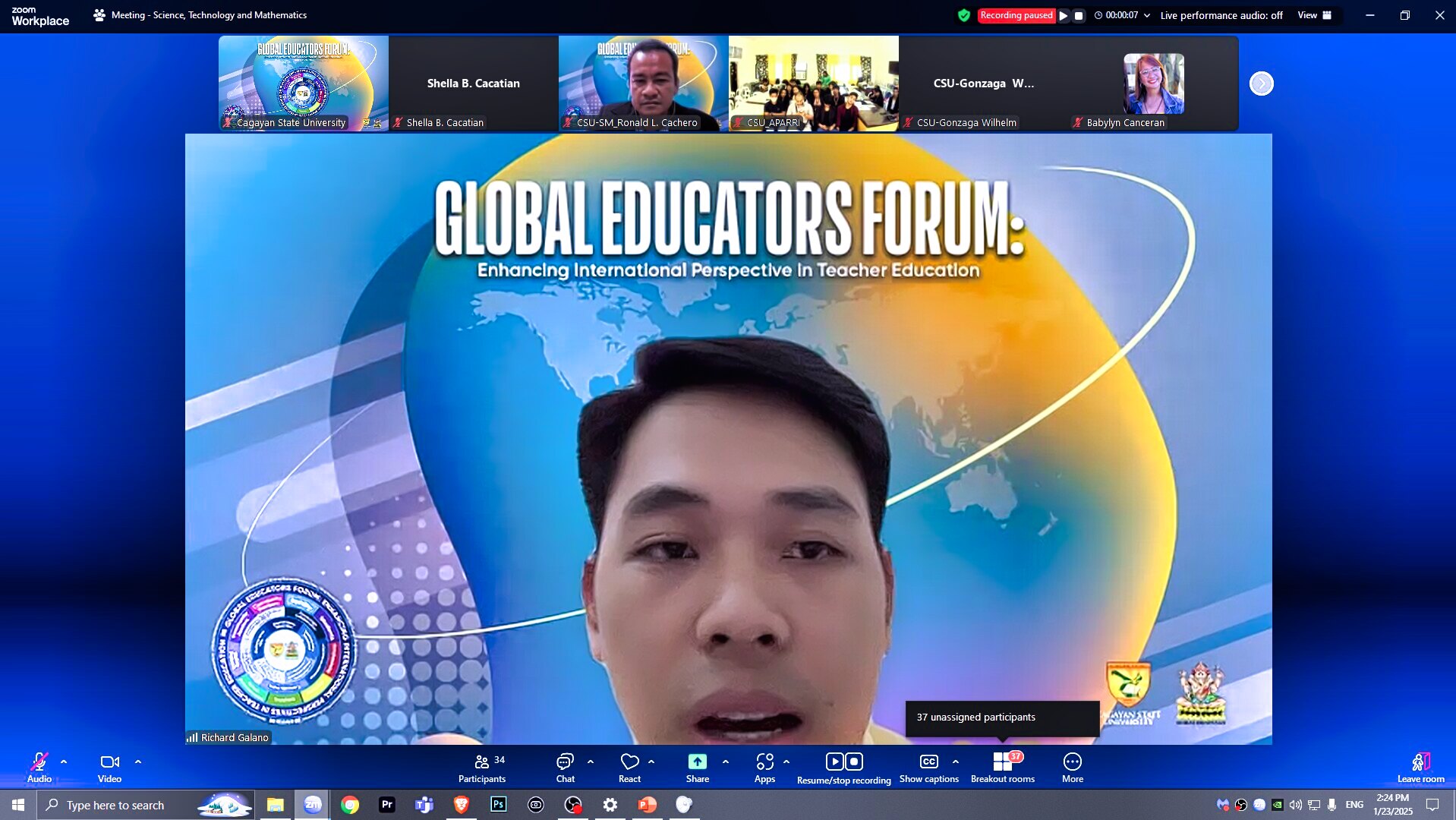Open the View layout menu

tap(1315, 15)
